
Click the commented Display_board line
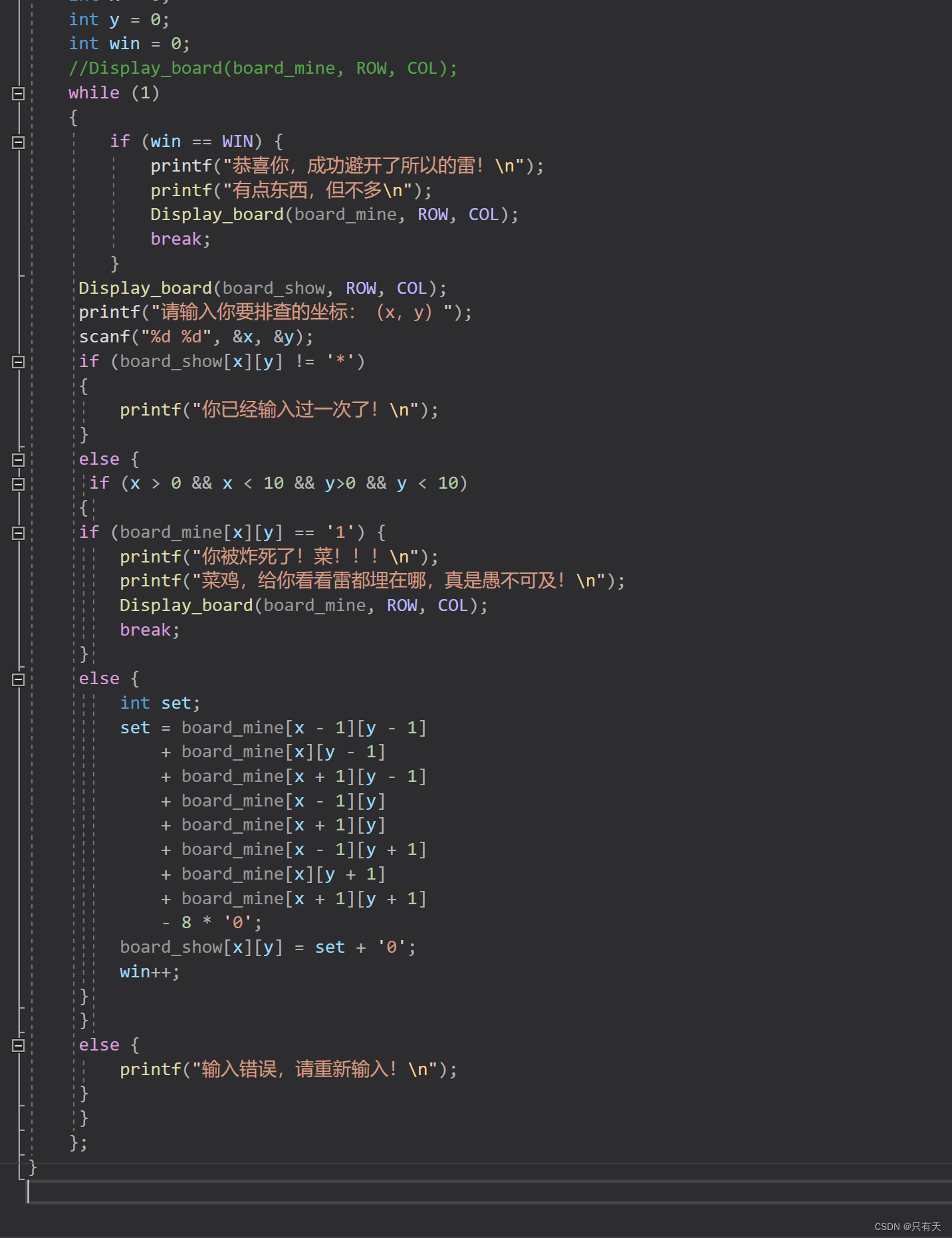point(263,68)
